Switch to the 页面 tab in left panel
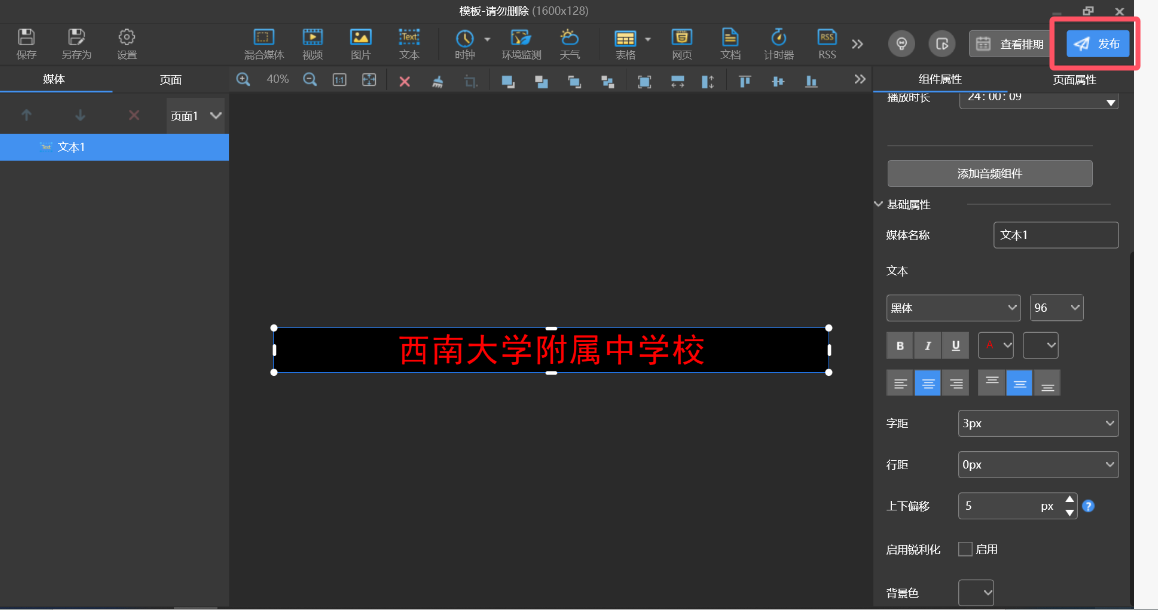1158x610 pixels. pos(171,80)
